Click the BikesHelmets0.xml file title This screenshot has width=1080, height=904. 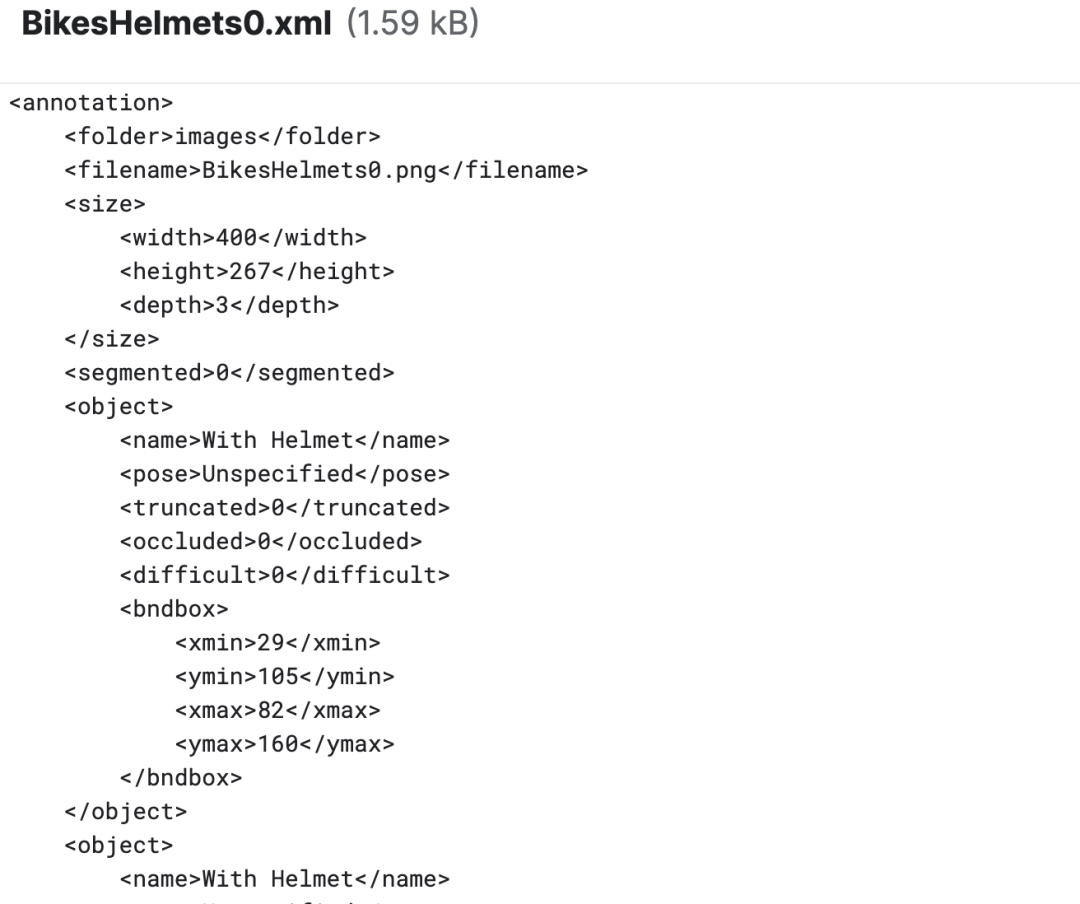pos(177,23)
